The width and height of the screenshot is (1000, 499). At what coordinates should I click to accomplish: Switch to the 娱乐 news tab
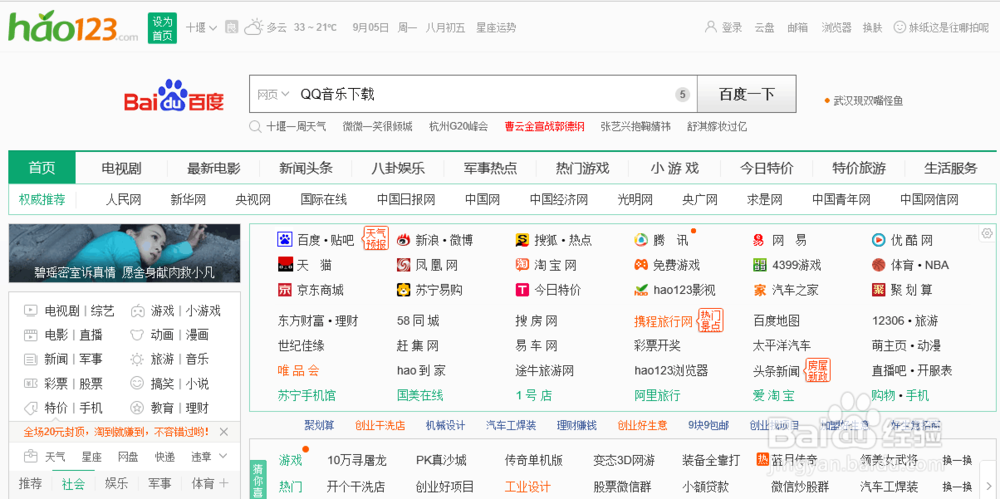point(116,483)
